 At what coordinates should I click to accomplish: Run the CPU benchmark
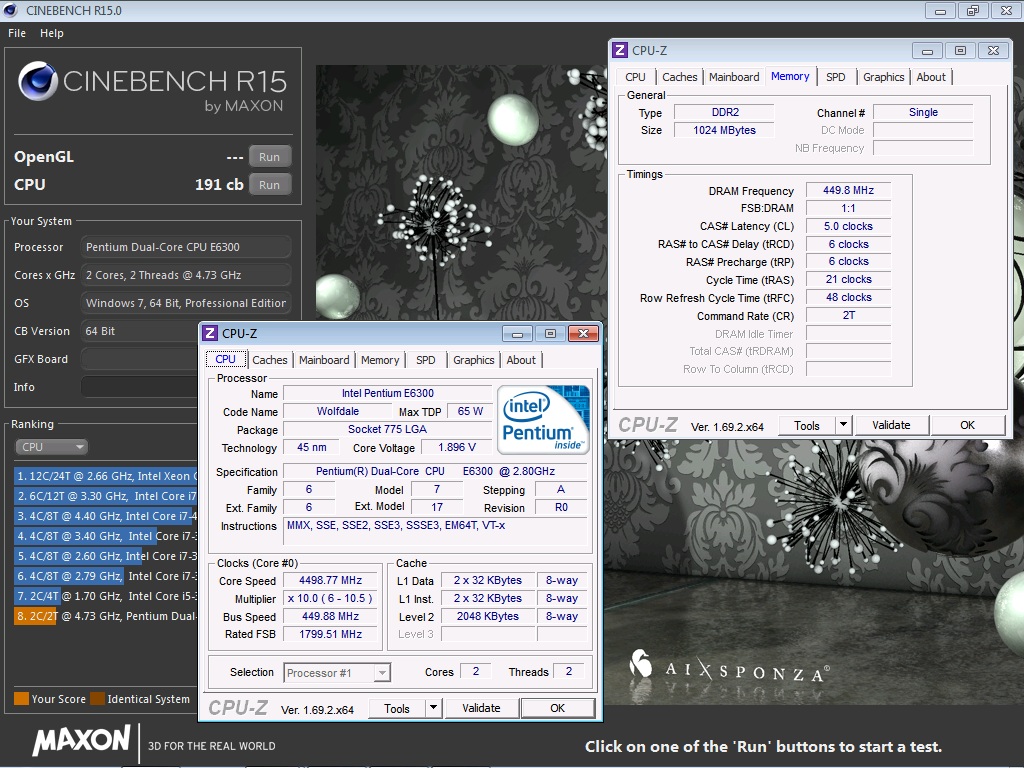coord(269,185)
